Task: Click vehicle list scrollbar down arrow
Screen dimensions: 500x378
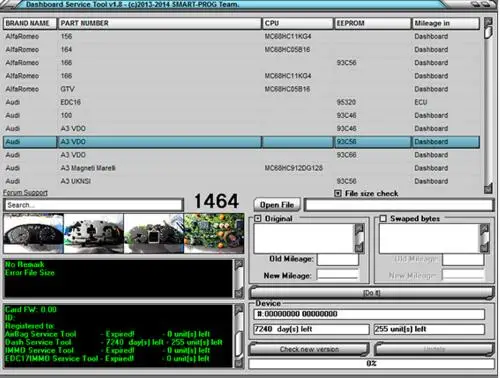Action: 488,189
